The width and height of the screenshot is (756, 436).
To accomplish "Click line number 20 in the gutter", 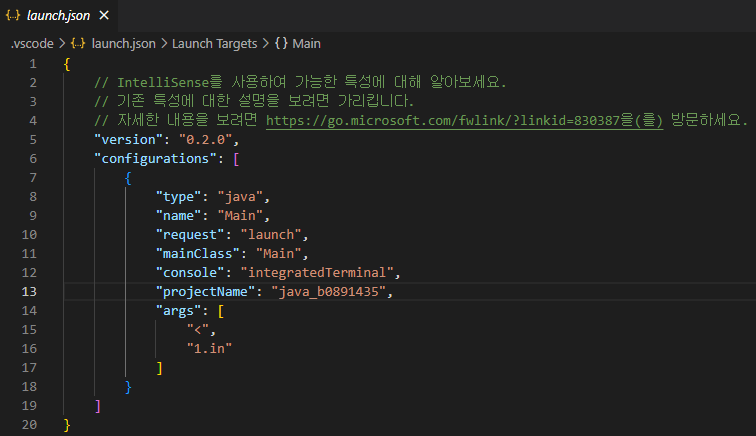I will [x=29, y=424].
